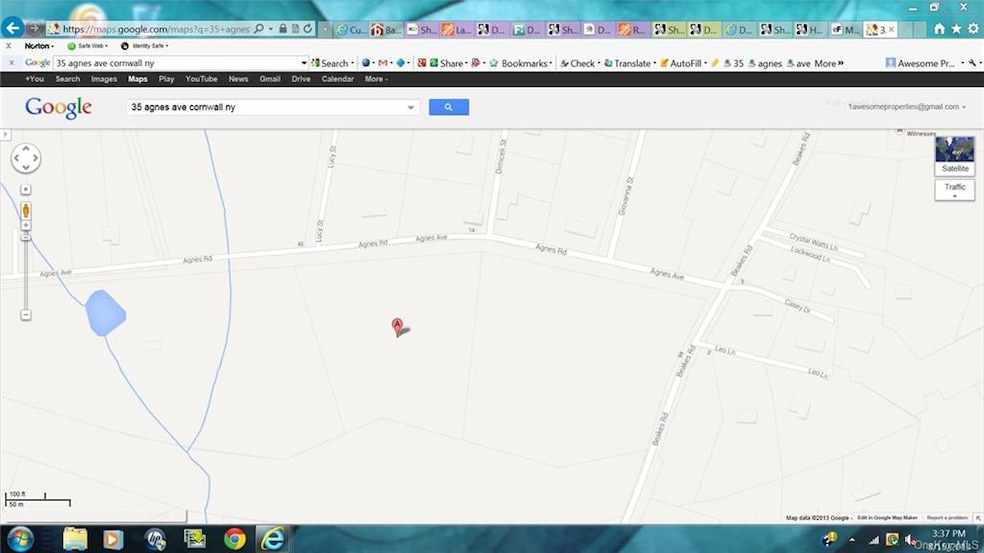The image size is (984, 553).
Task: Open Chrome from the Windows taskbar
Action: click(x=234, y=538)
